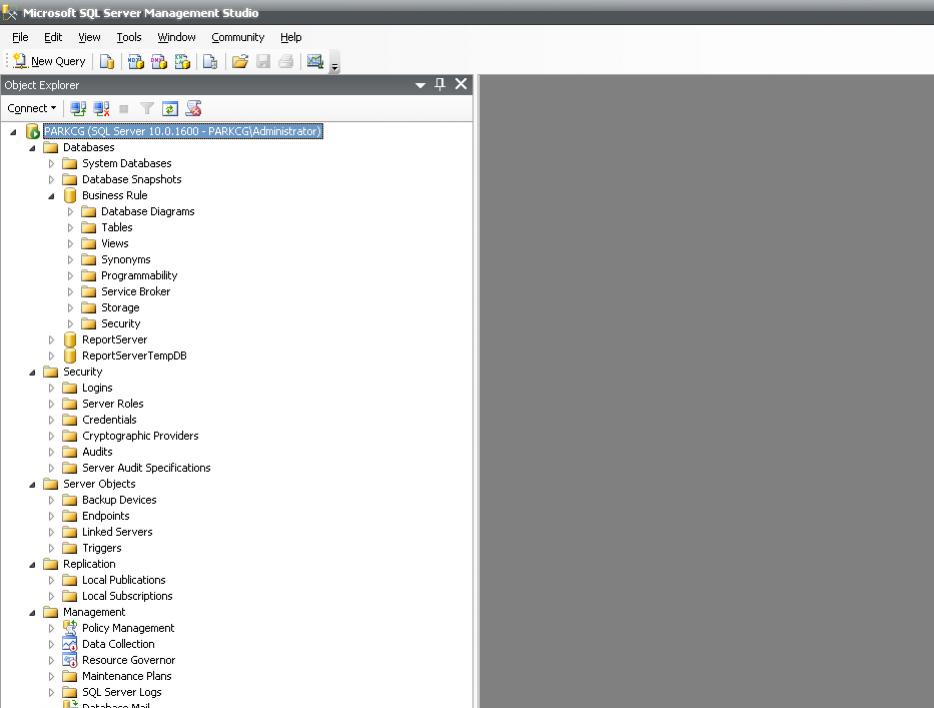Close the Object Explorer panel

(x=461, y=84)
